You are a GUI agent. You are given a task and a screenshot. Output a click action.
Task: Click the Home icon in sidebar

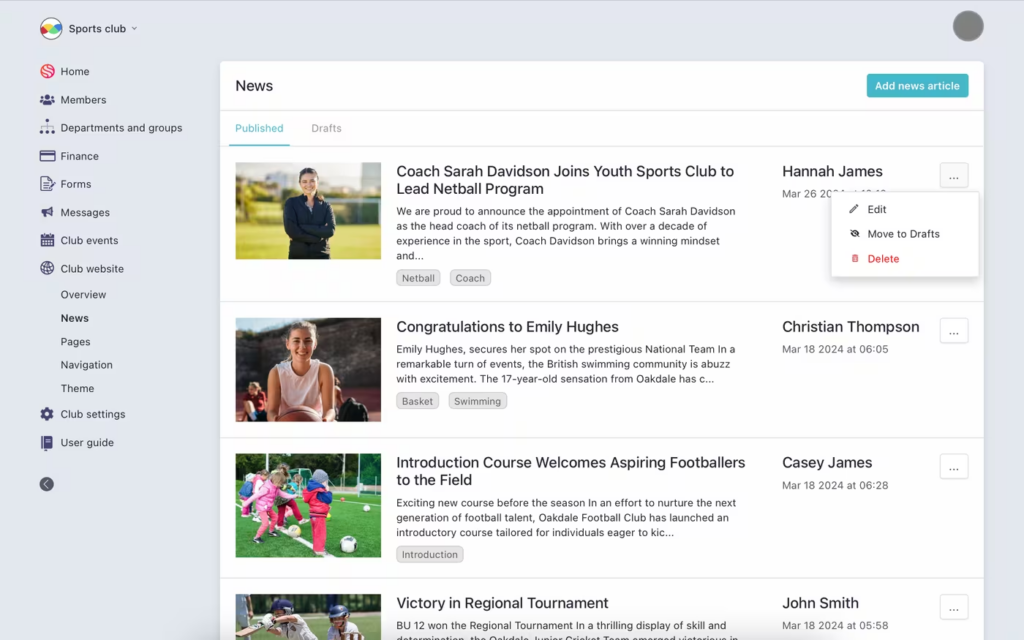[47, 71]
